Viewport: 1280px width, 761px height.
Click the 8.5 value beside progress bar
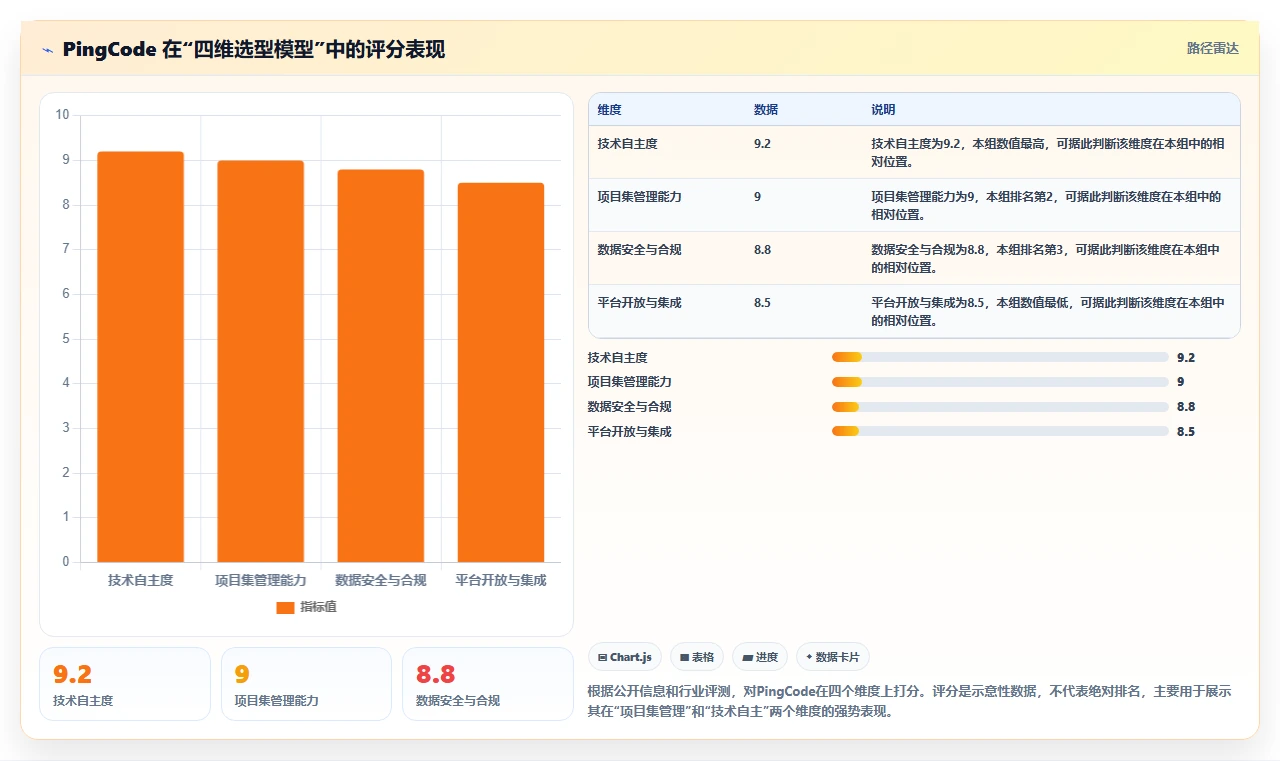[1186, 431]
